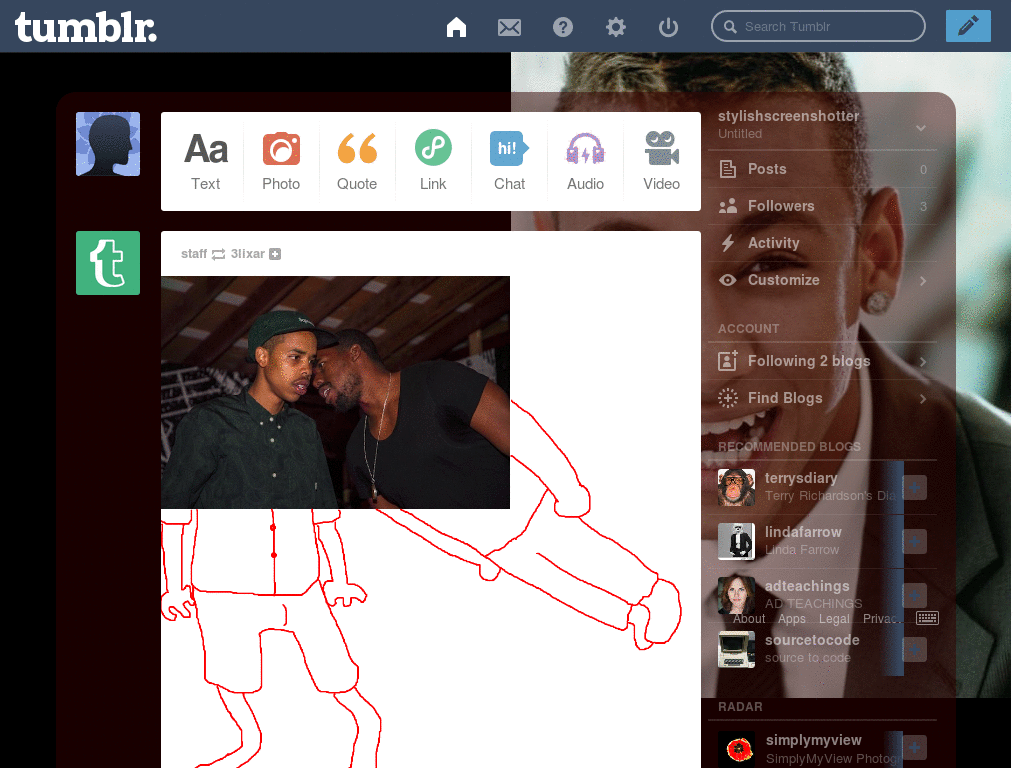
Task: Open Following 2 blogs
Action: click(823, 361)
